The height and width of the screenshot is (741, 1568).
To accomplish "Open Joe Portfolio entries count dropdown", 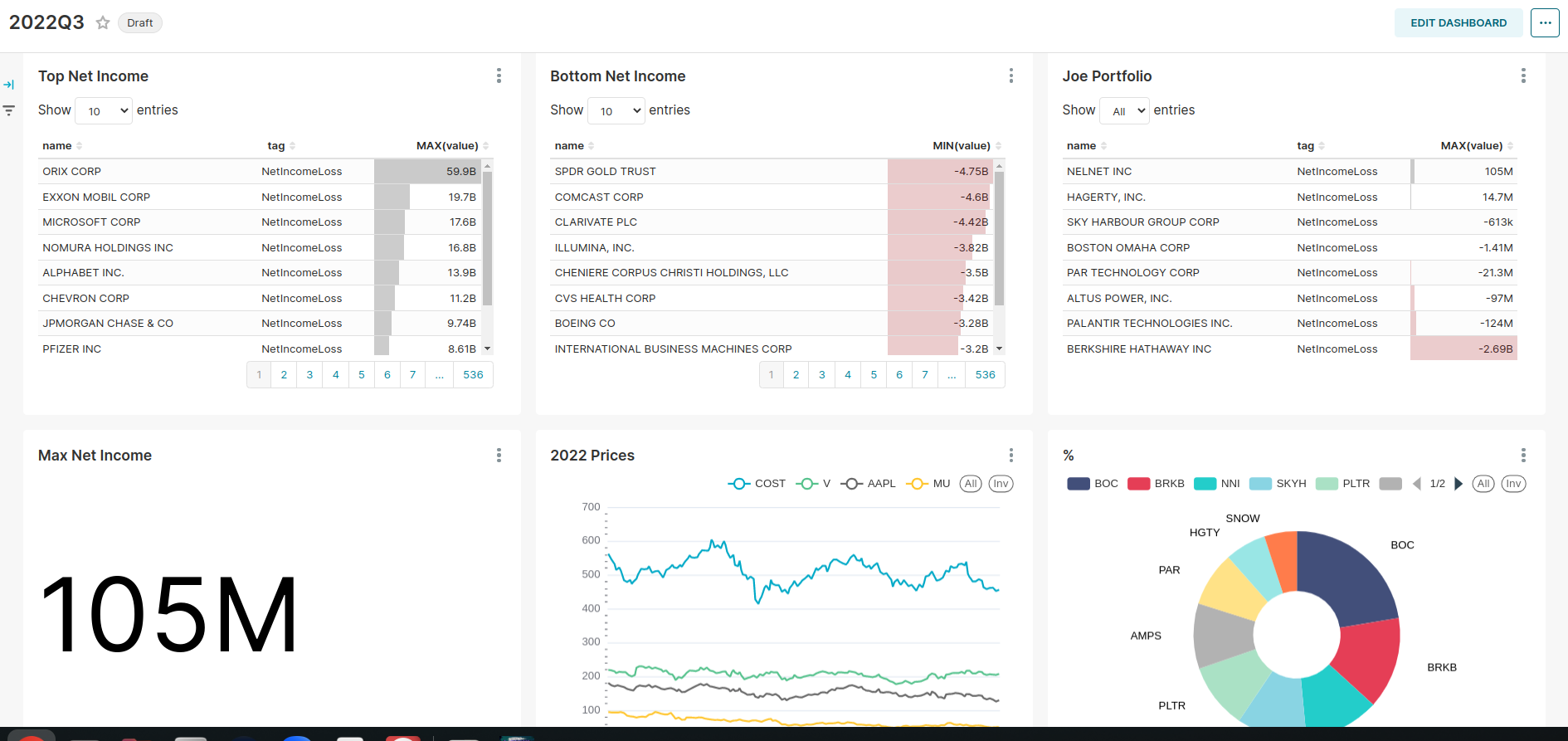I will (1124, 110).
